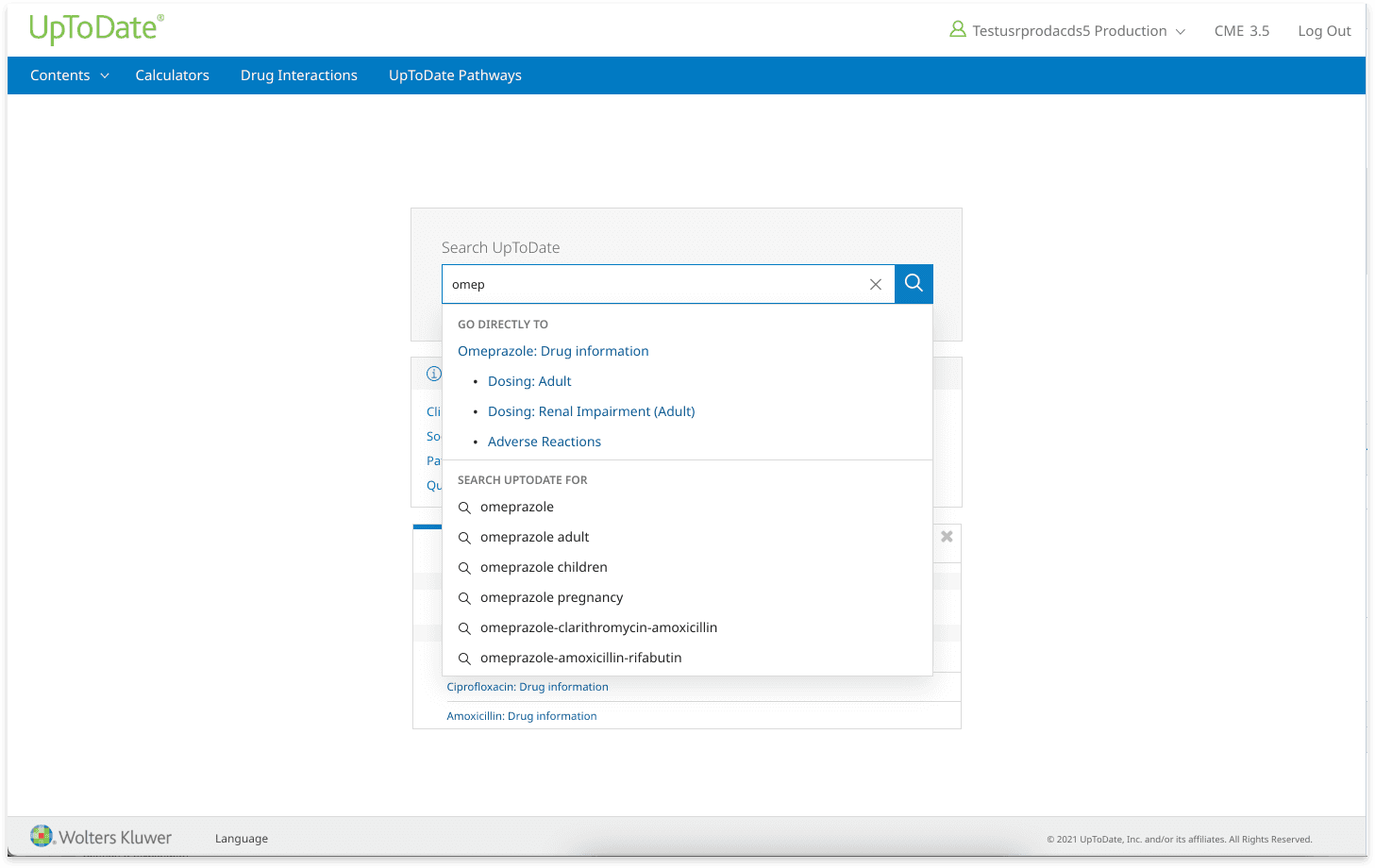View CME 3.5 credits

click(1242, 31)
